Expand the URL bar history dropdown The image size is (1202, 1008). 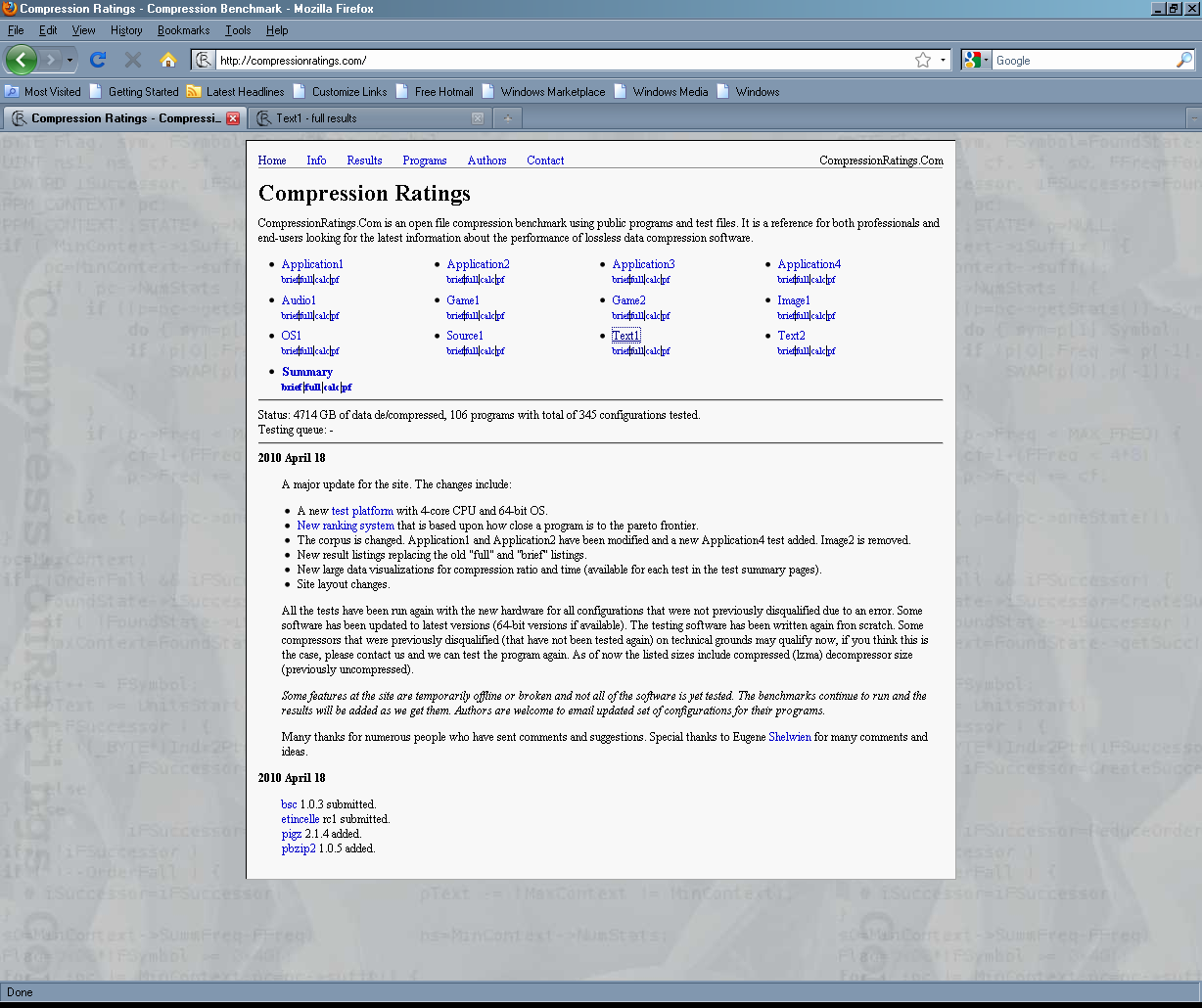click(x=943, y=60)
